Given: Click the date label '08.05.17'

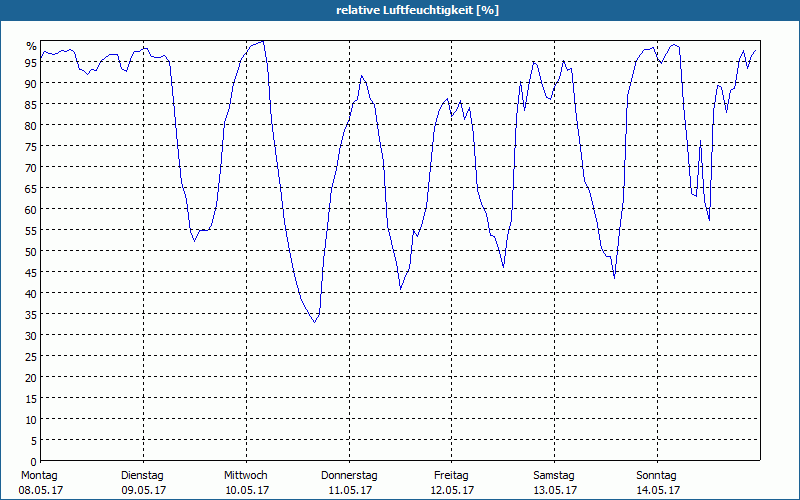Looking at the screenshot, I should coord(41,490).
